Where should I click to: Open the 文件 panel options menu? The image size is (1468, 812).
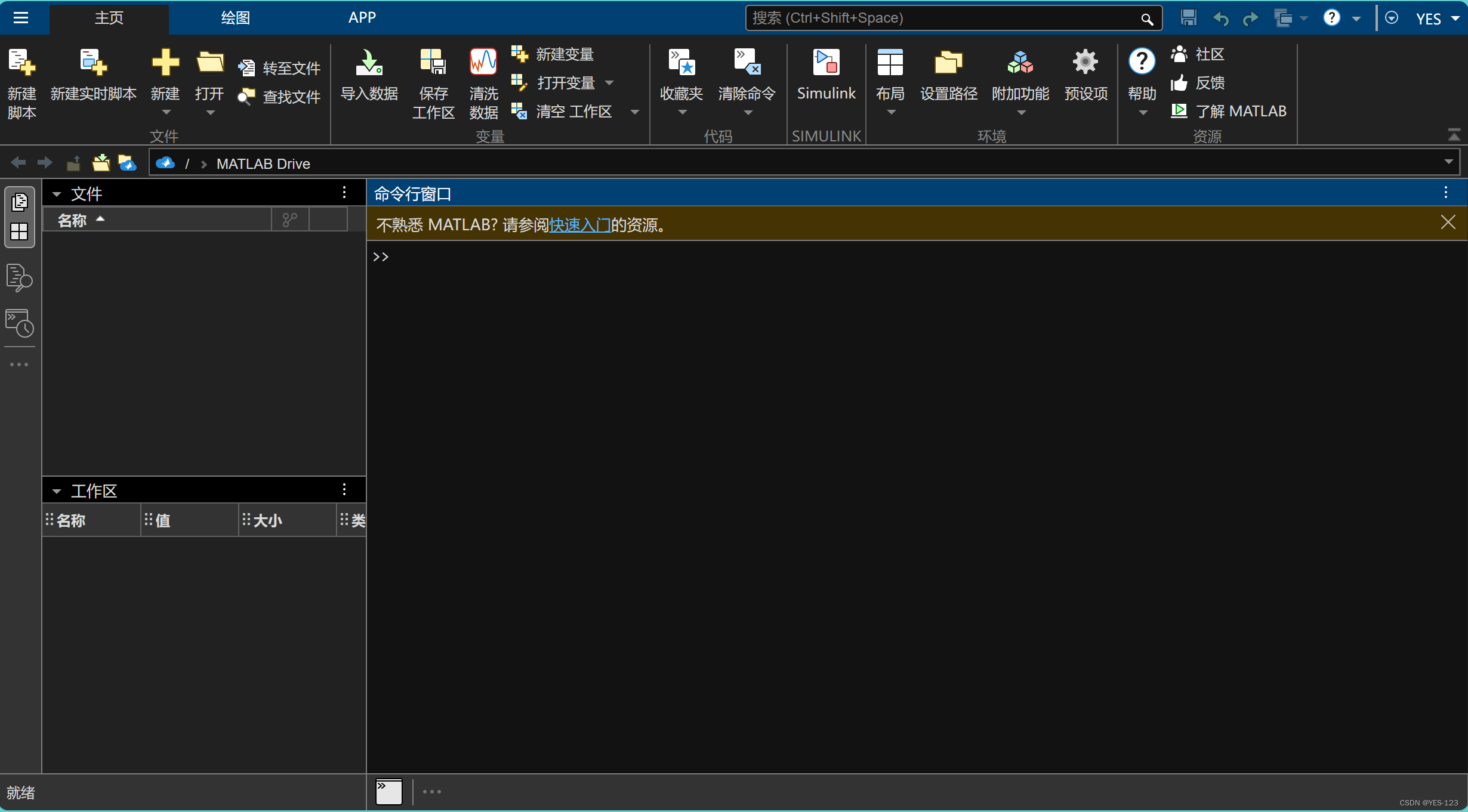344,192
